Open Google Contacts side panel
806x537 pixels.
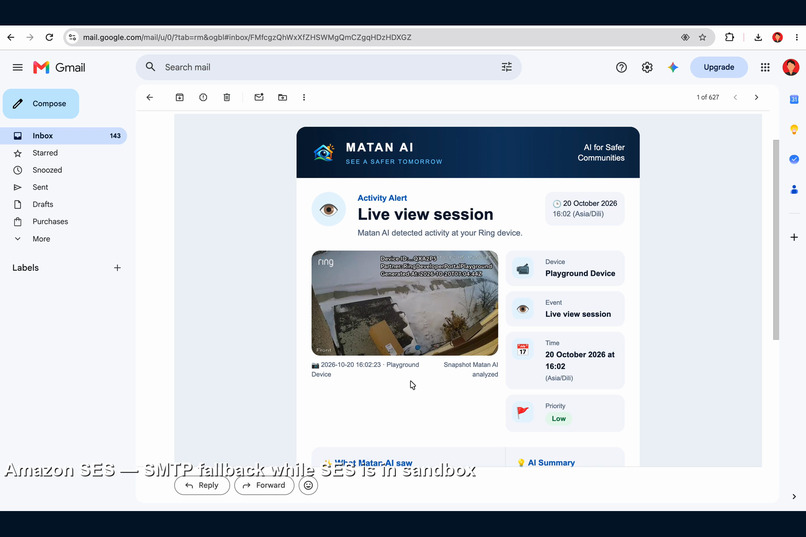[794, 190]
